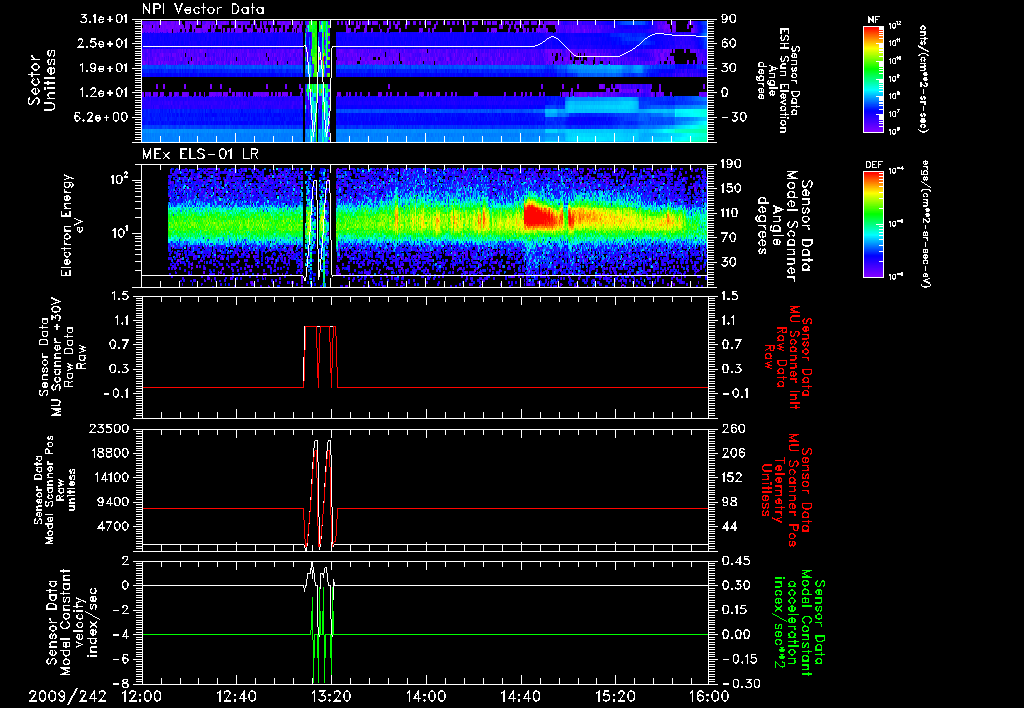Screen dimensions: 1024x708
Task: Click the '3.1e+01' sector tick value
Action: click(x=105, y=19)
